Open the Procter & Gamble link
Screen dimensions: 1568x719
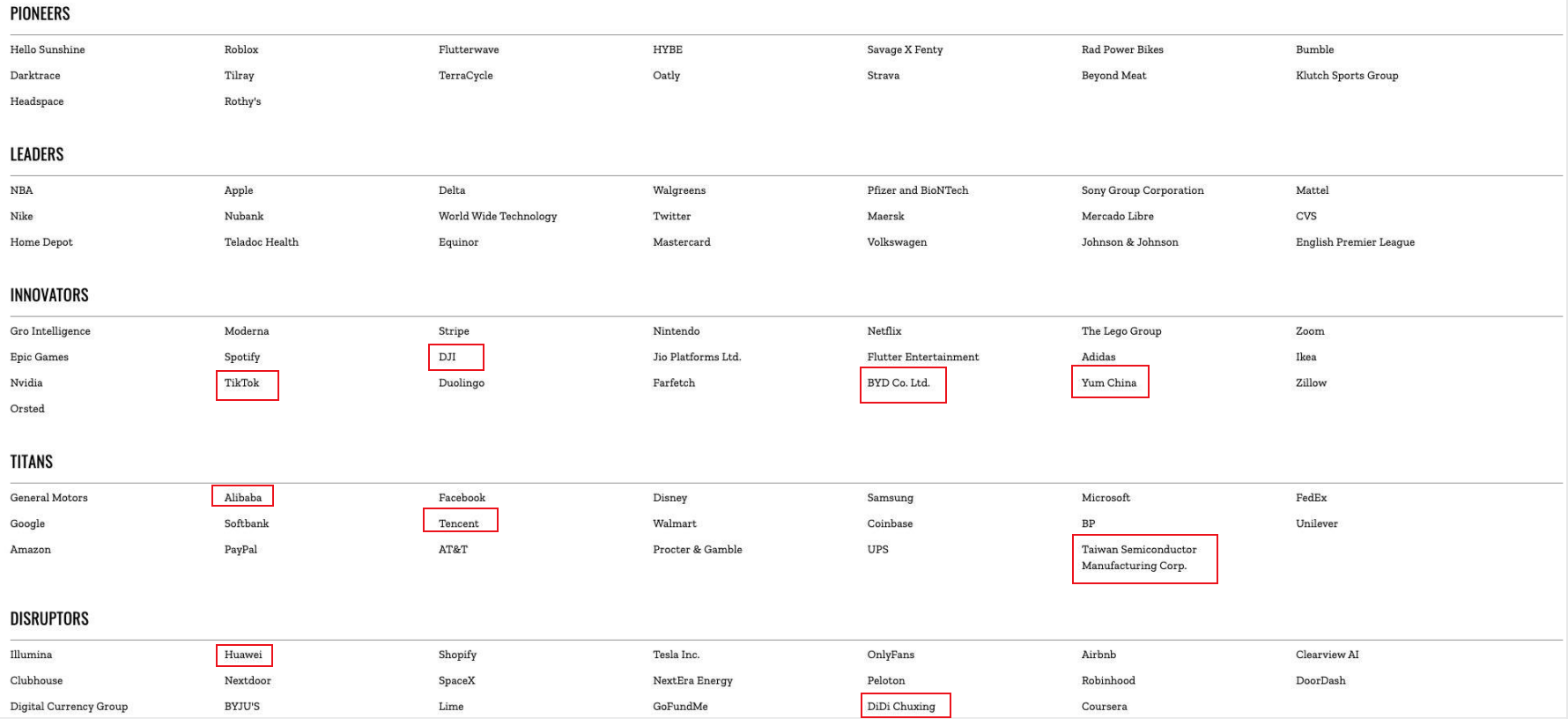[x=698, y=550]
